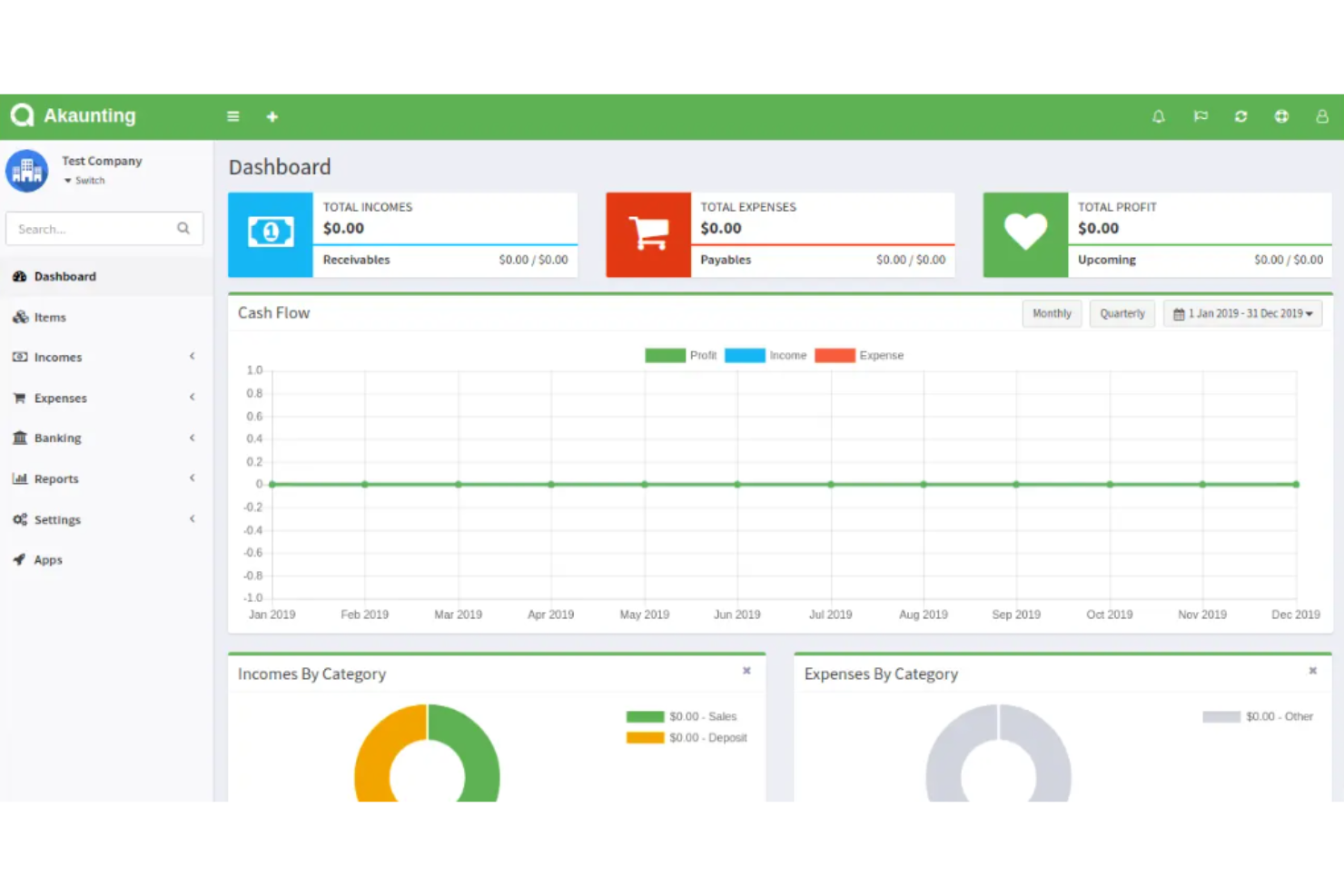Open the company Switch dropdown

pyautogui.click(x=85, y=181)
